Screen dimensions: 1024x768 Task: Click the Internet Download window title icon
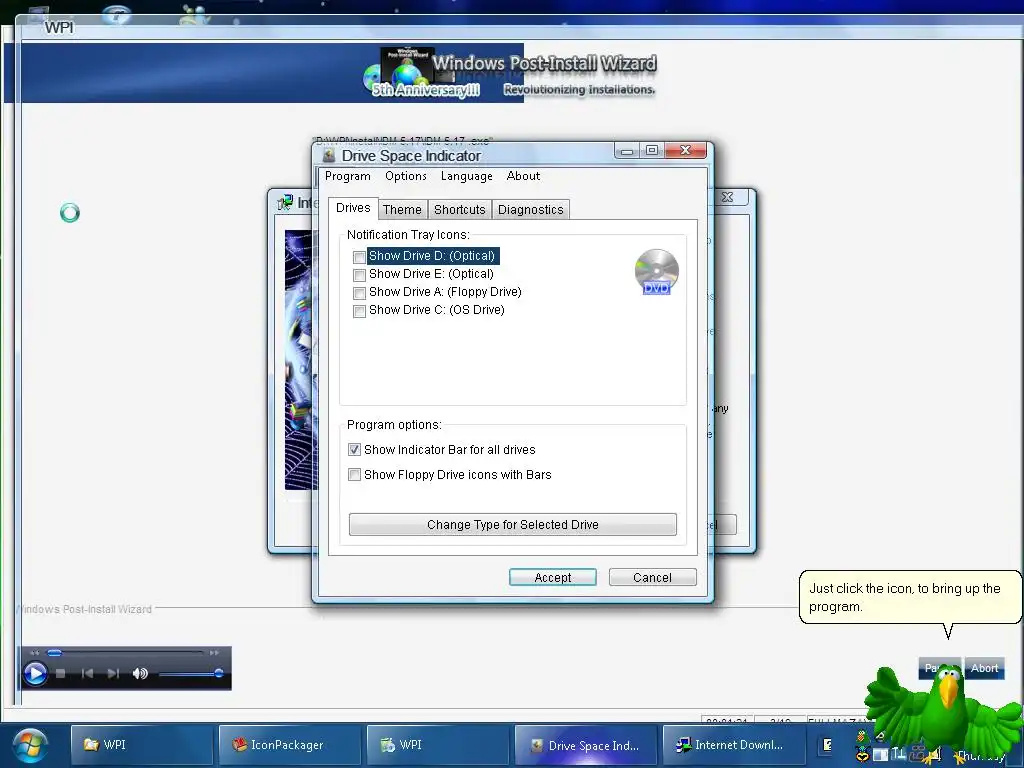[285, 202]
